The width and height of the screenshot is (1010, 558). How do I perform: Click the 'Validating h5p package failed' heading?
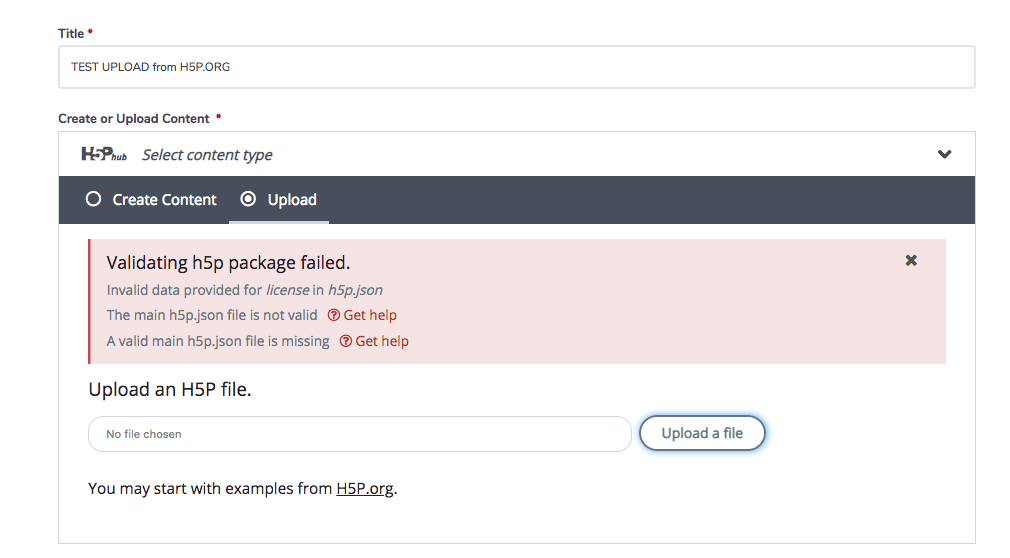[x=228, y=263]
